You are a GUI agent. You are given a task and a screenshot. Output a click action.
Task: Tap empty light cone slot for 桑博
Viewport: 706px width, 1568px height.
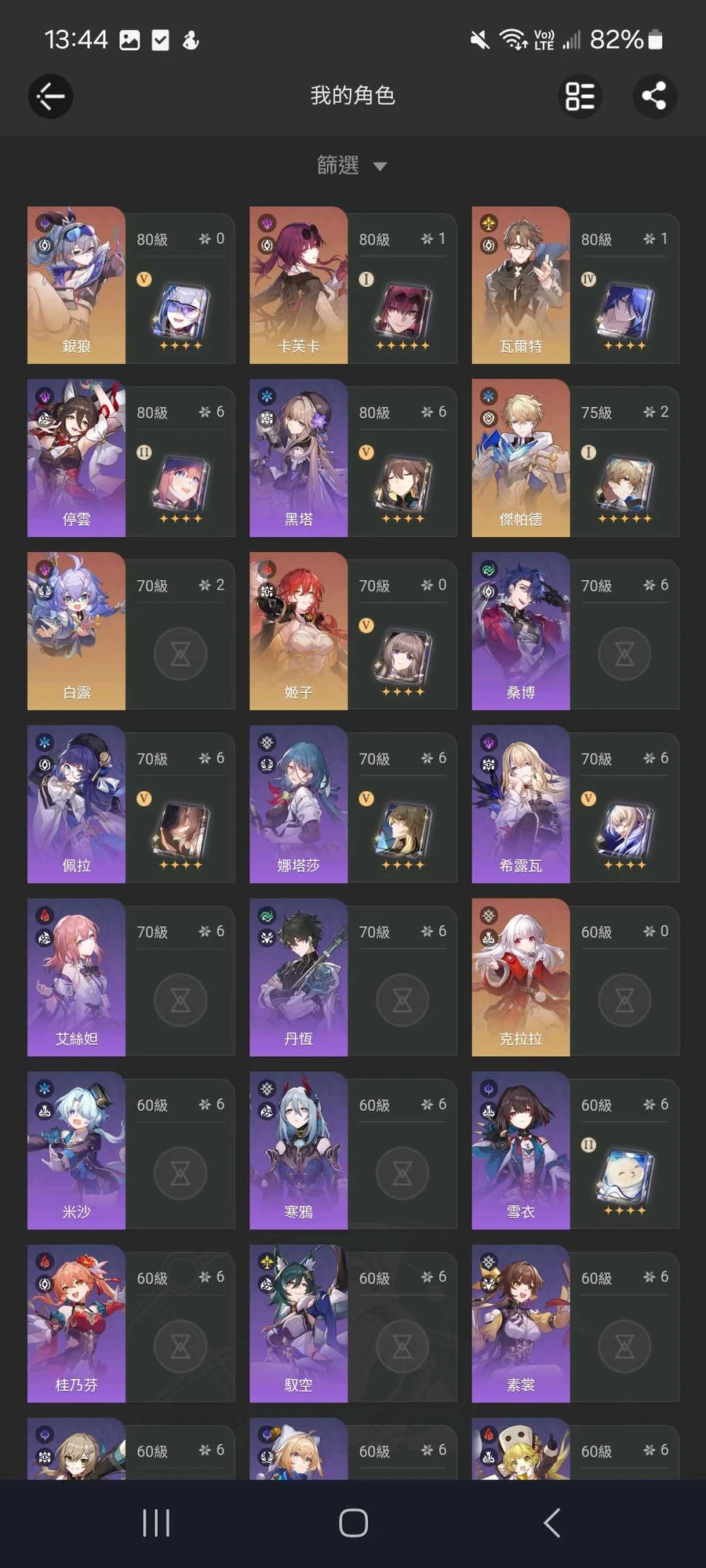pyautogui.click(x=624, y=653)
